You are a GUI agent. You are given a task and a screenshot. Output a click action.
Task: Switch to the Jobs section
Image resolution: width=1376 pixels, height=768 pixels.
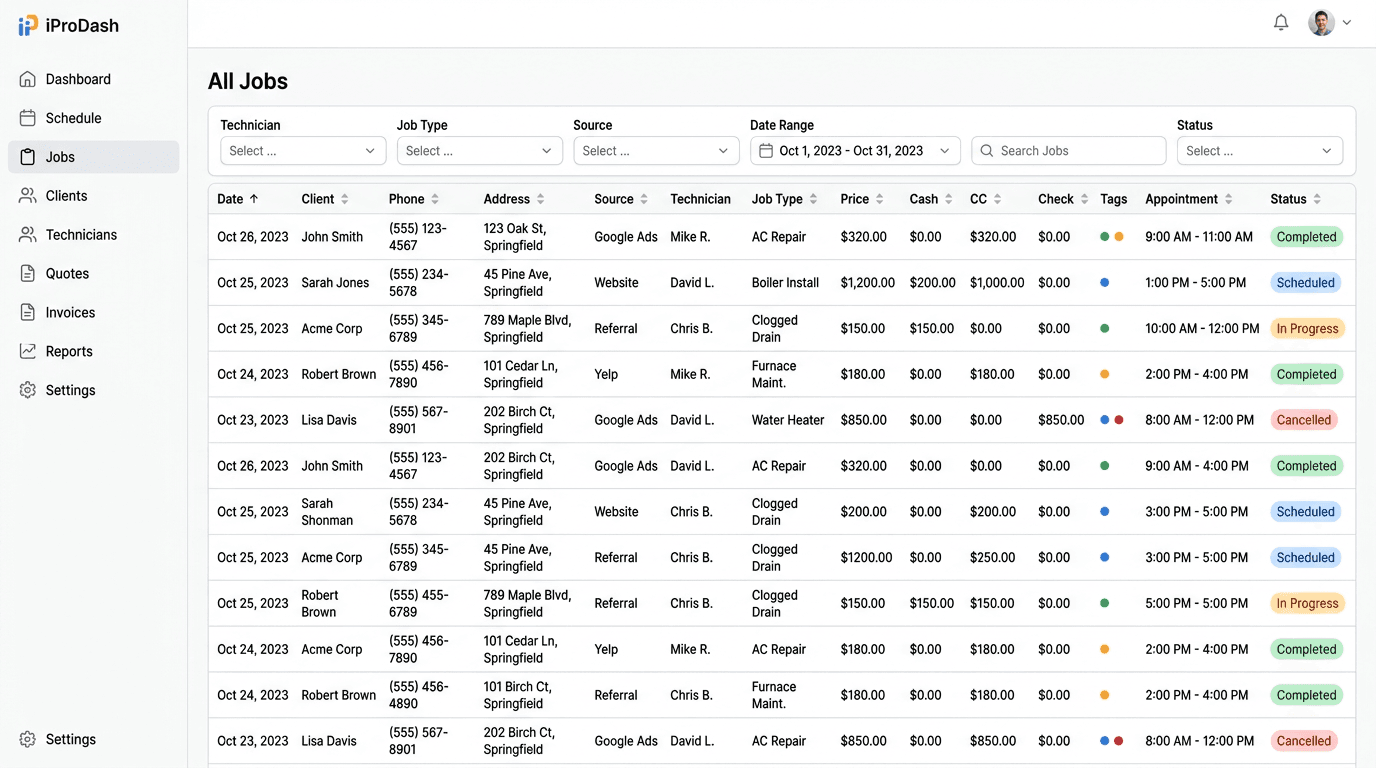(60, 156)
